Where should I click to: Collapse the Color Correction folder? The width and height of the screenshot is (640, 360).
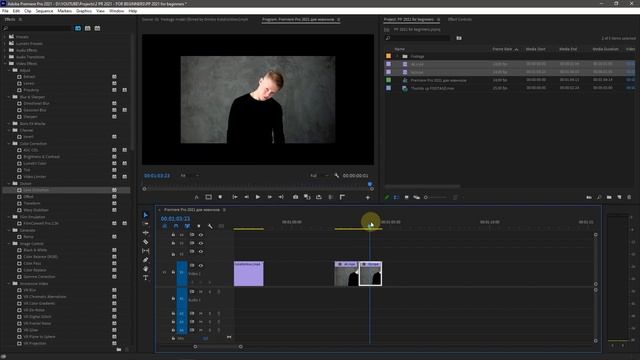[x=9, y=144]
